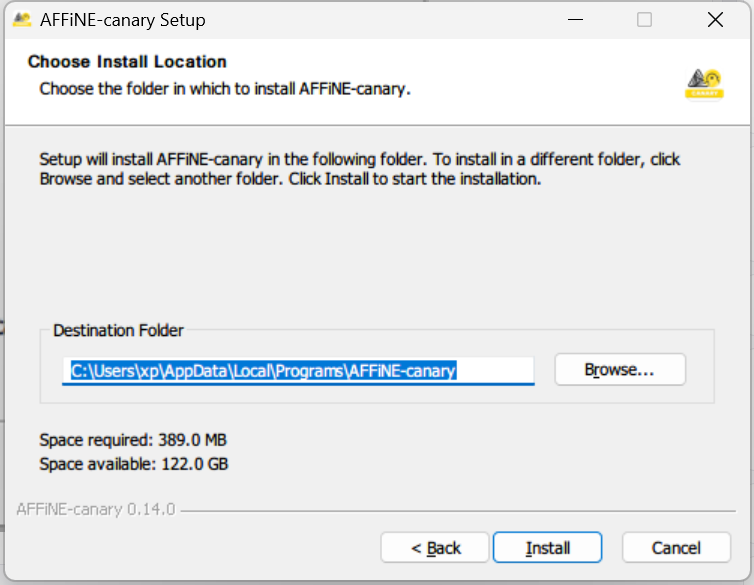Click the "AFFiNE-canary 0.14.0" version label
This screenshot has width=754, height=585.
[x=96, y=510]
